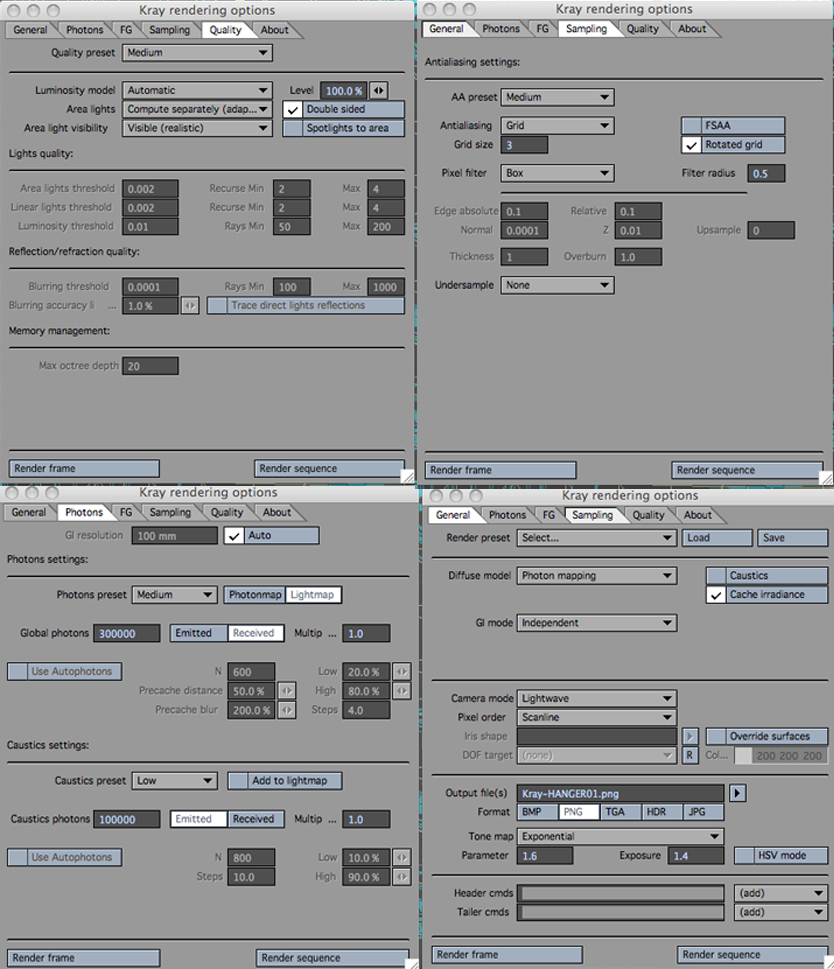
Task: Enable the Caustics checkbox beside Diffuse model
Action: pos(715,576)
